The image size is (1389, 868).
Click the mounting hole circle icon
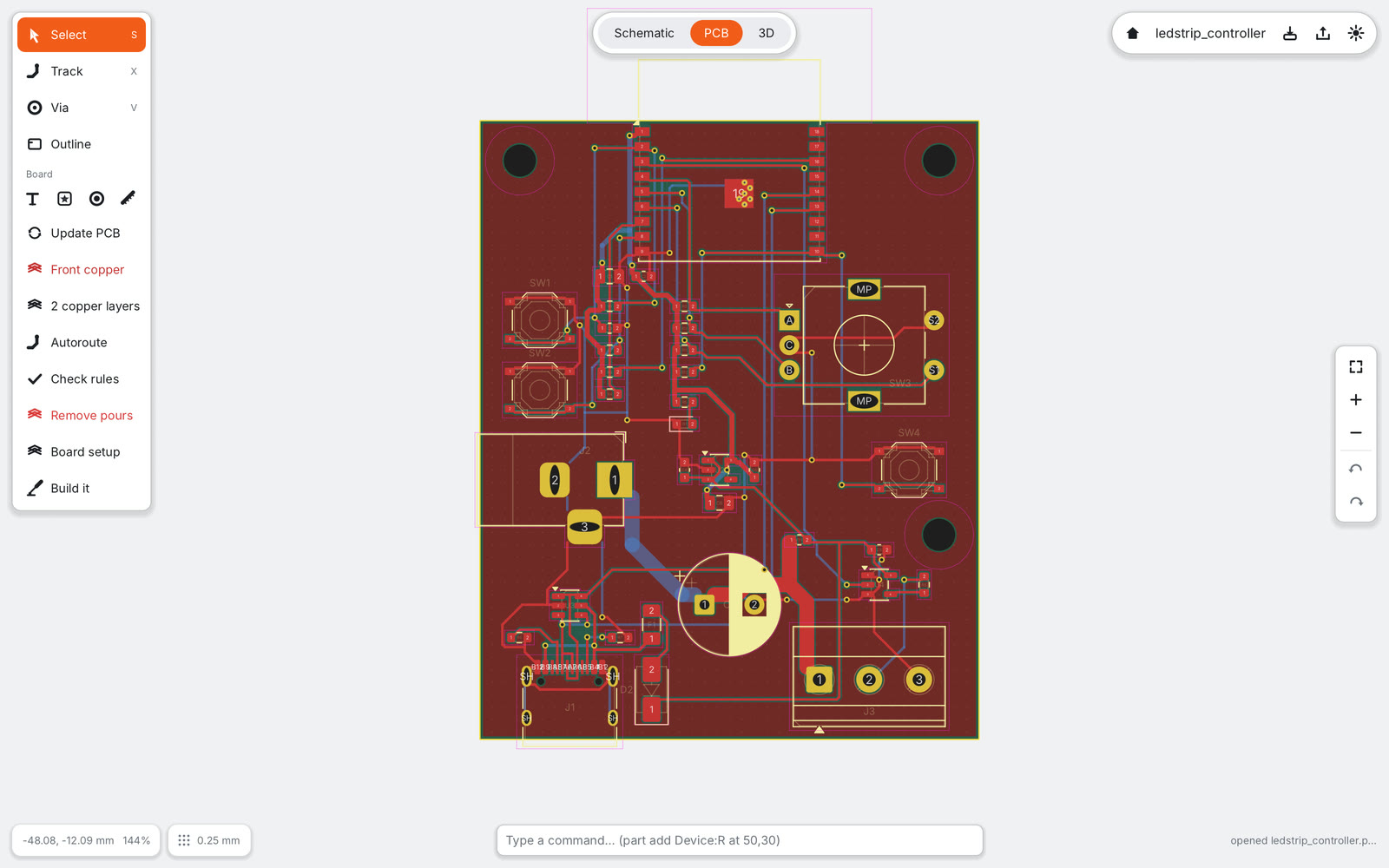click(96, 199)
